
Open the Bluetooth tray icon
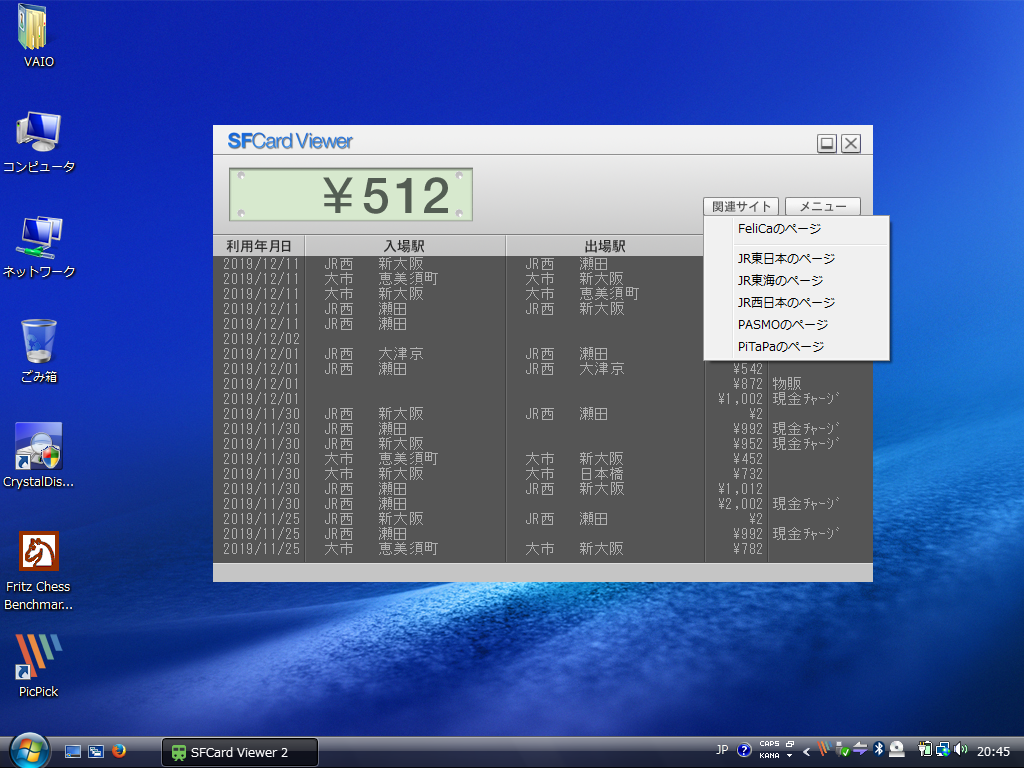[879, 749]
